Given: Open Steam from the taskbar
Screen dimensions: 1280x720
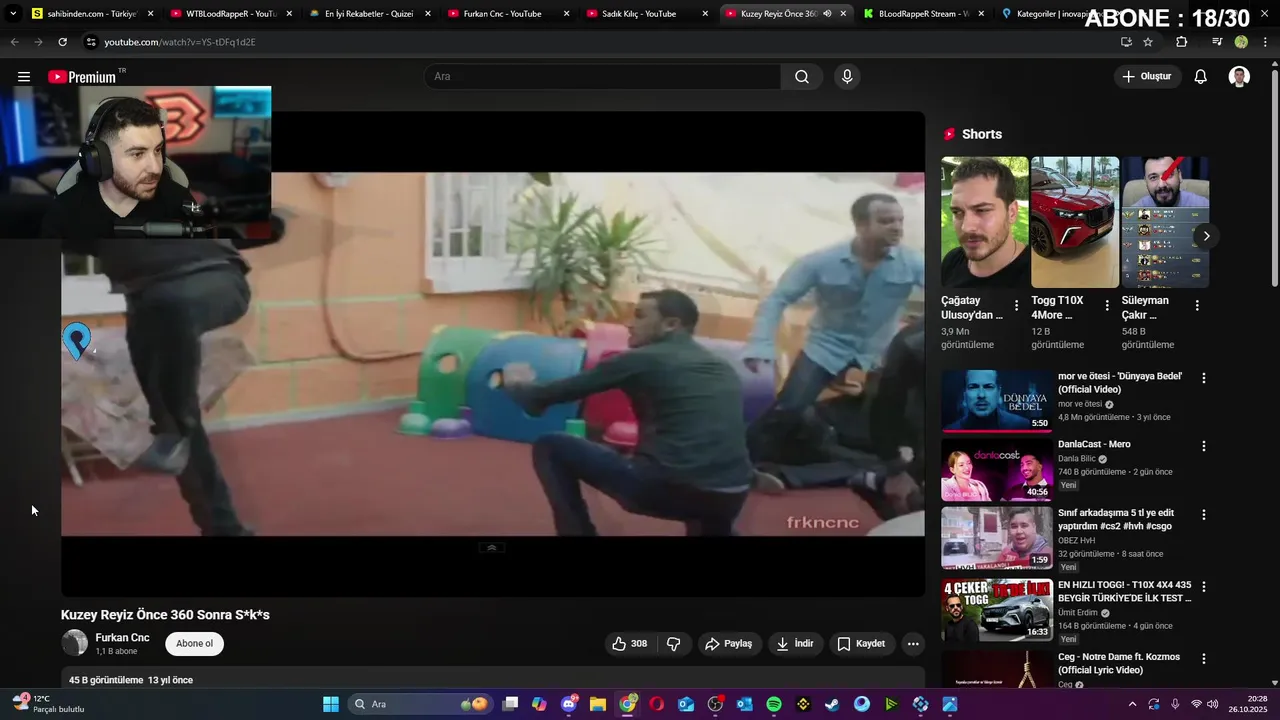Looking at the screenshot, I should (x=832, y=704).
